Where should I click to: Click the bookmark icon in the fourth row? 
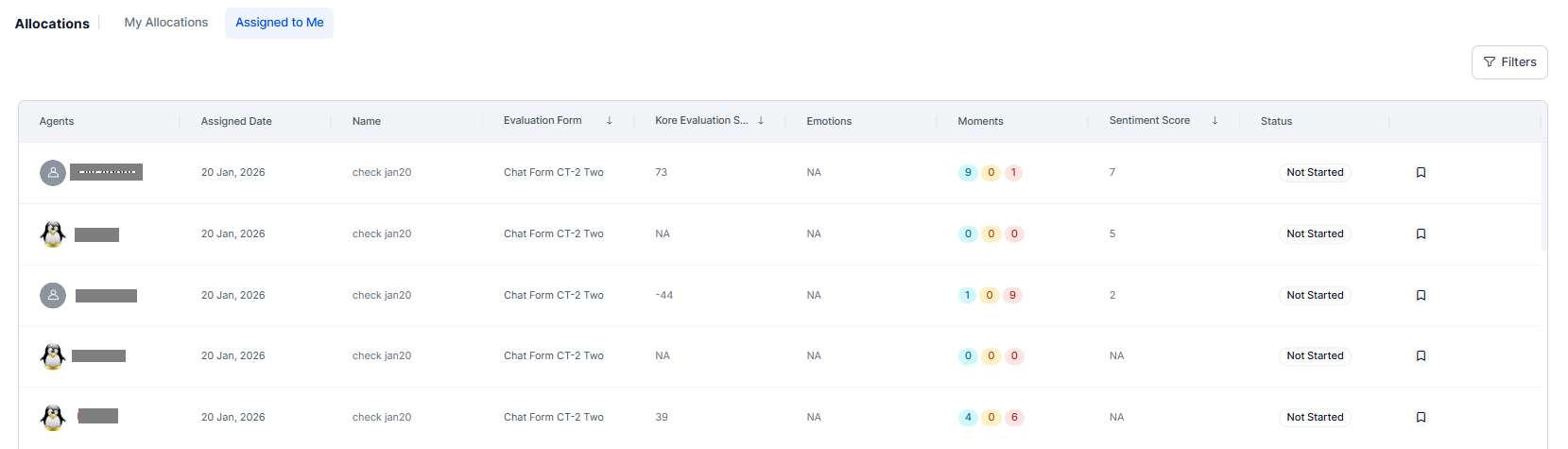tap(1421, 356)
